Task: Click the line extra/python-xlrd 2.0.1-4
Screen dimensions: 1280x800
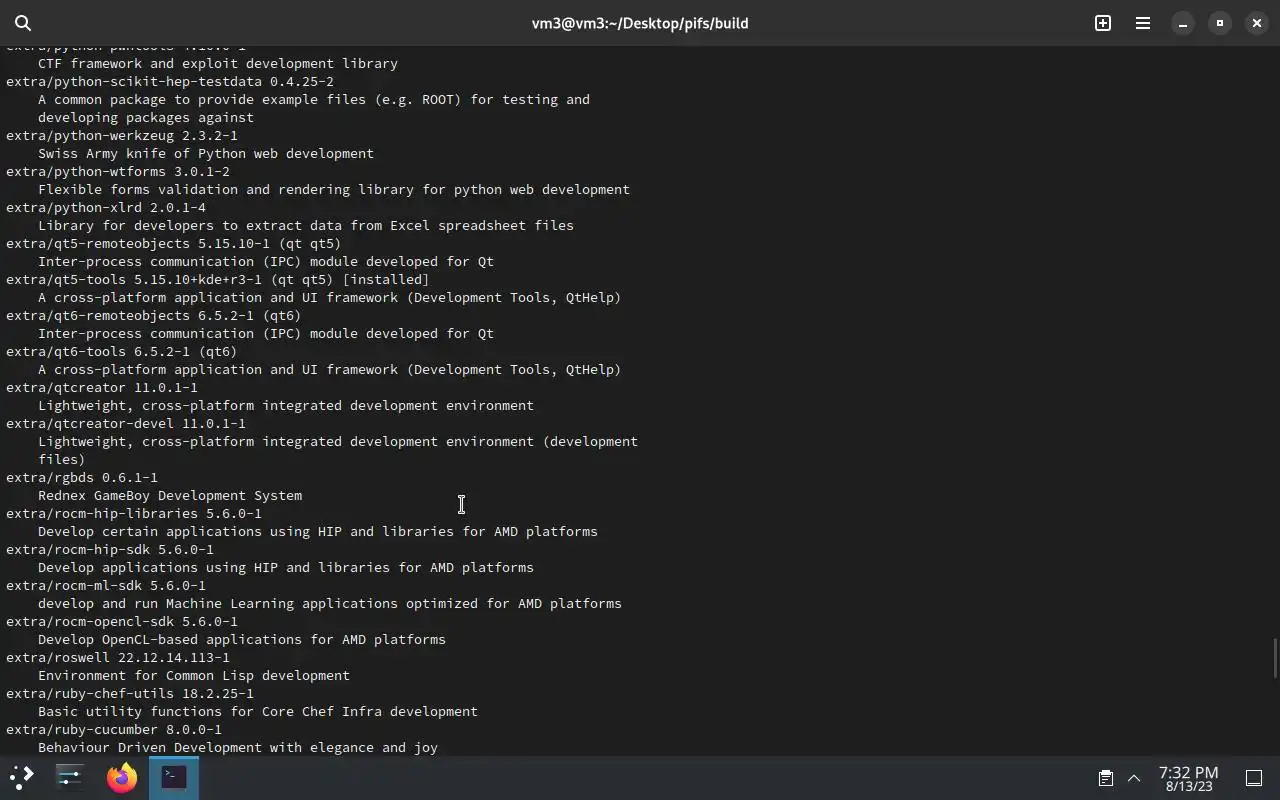Action: tap(106, 207)
